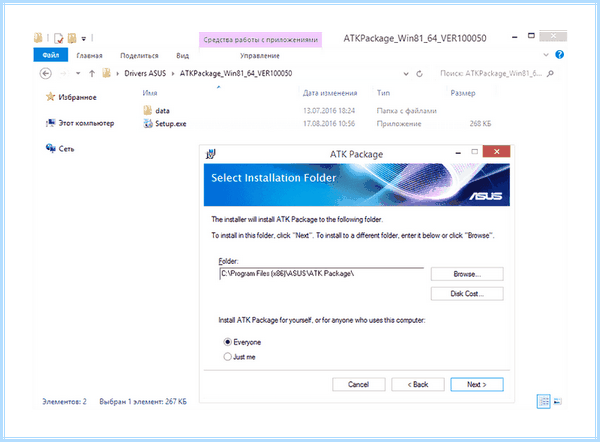Viewport: 600px width, 442px height.
Task: Select the Just me radio option
Action: [228, 357]
